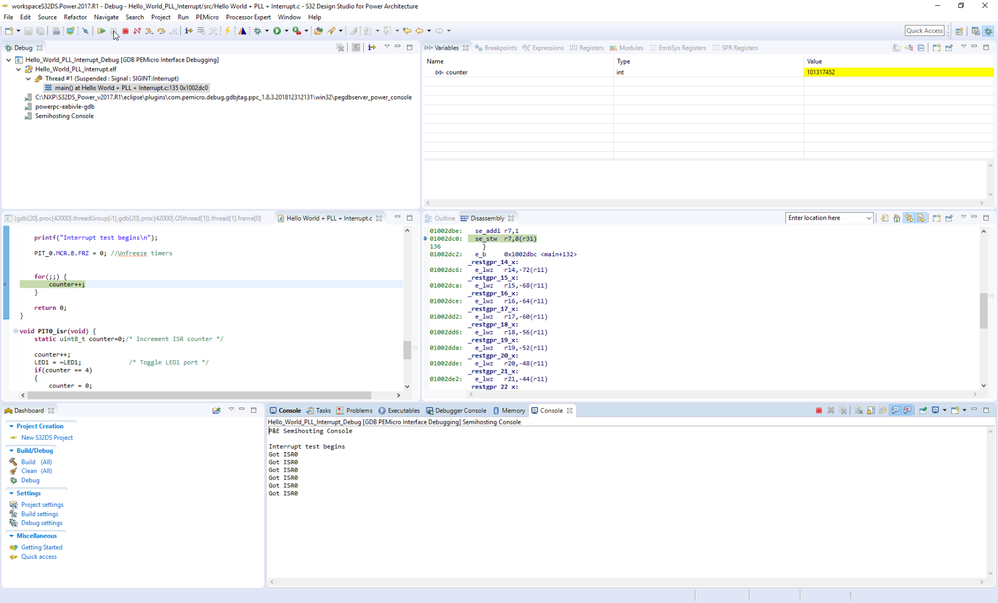
Task: Click Refresh View icon in Disassembly panel
Action: (x=885, y=218)
